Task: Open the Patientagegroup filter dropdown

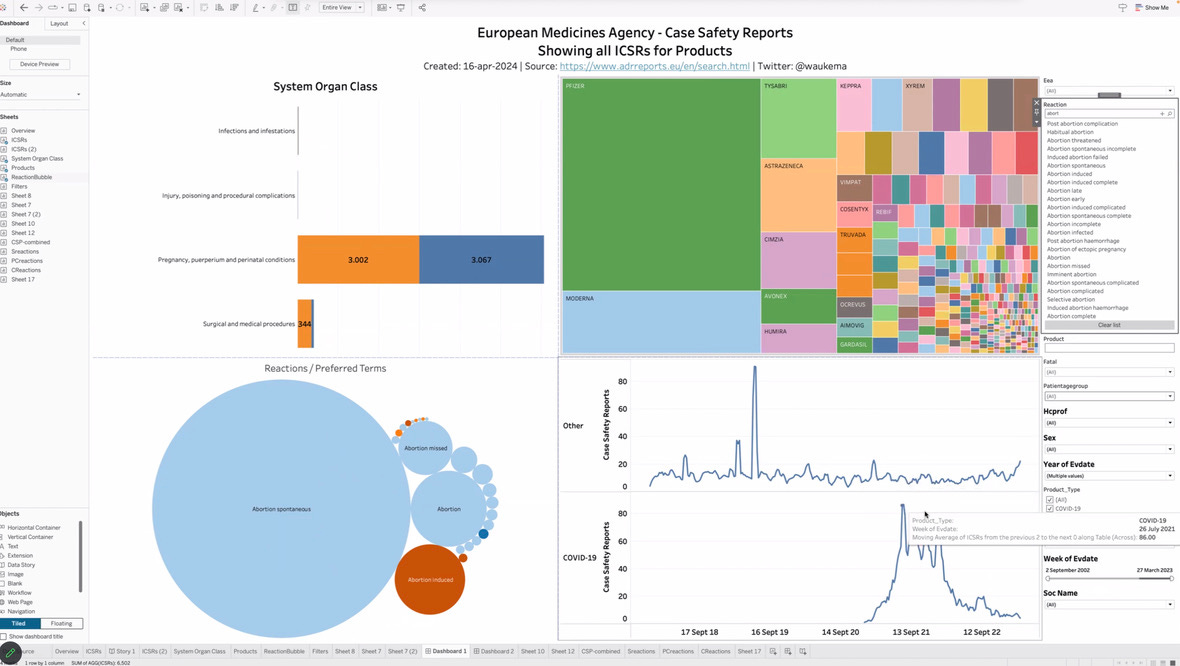Action: (1109, 396)
